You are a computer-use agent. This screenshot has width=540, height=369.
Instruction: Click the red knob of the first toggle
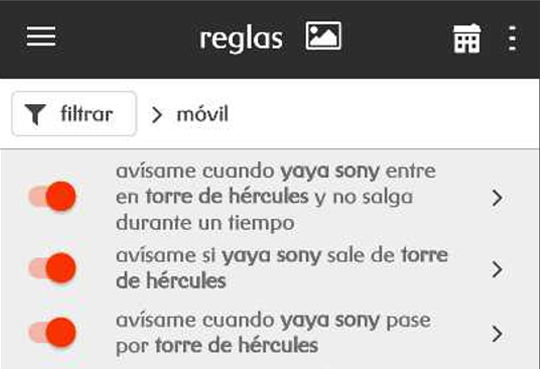tap(61, 196)
